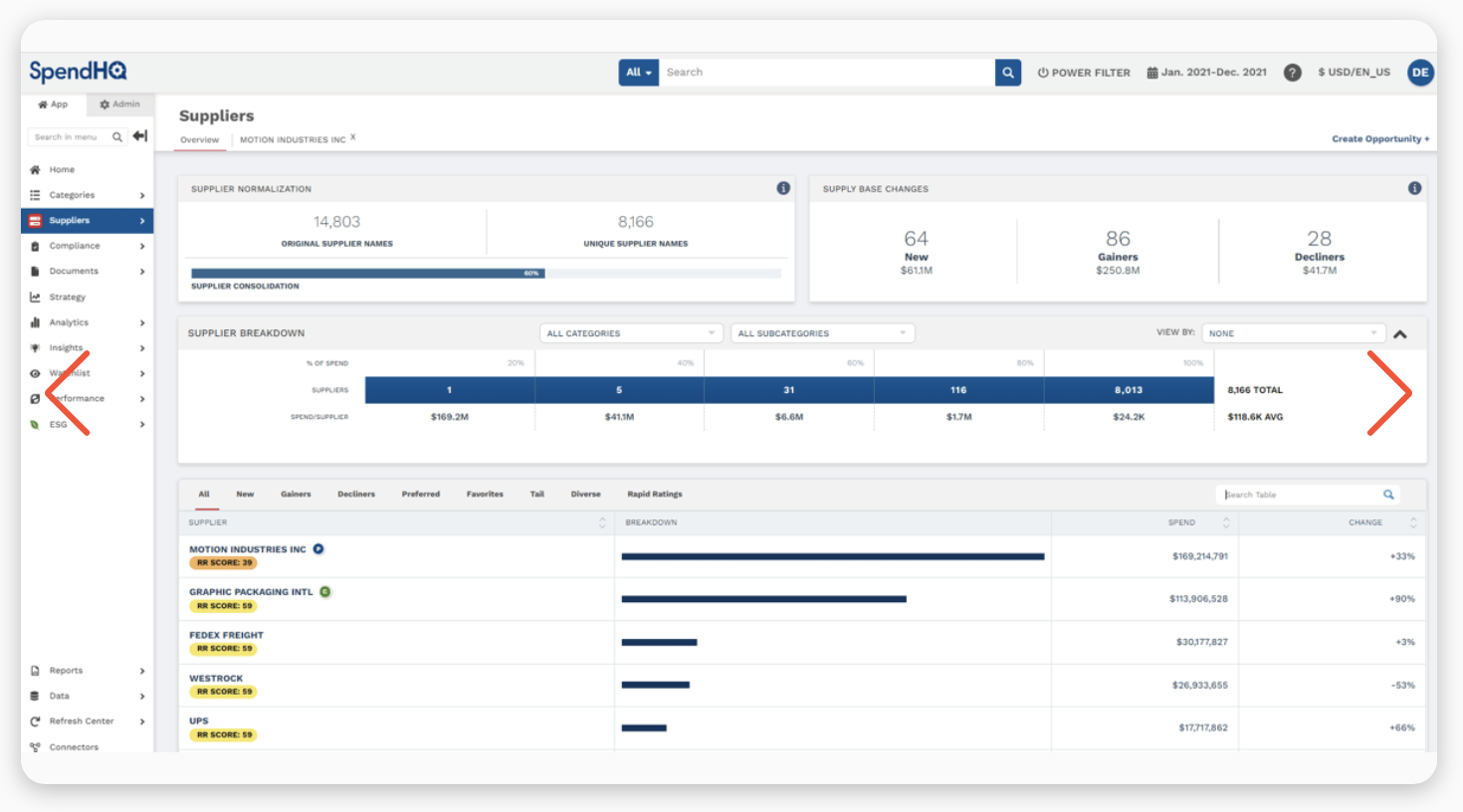
Task: Open the FedEx Freight supplier link
Action: tap(227, 635)
